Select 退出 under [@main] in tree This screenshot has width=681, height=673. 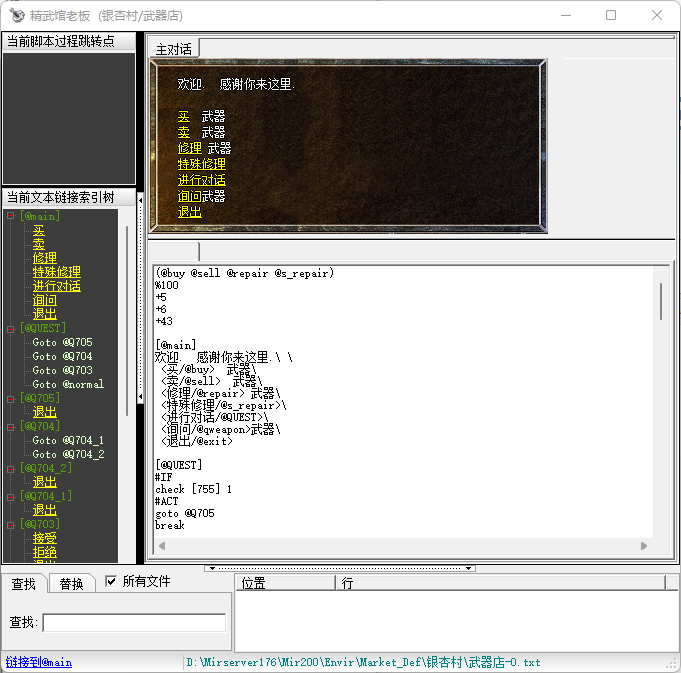45,313
